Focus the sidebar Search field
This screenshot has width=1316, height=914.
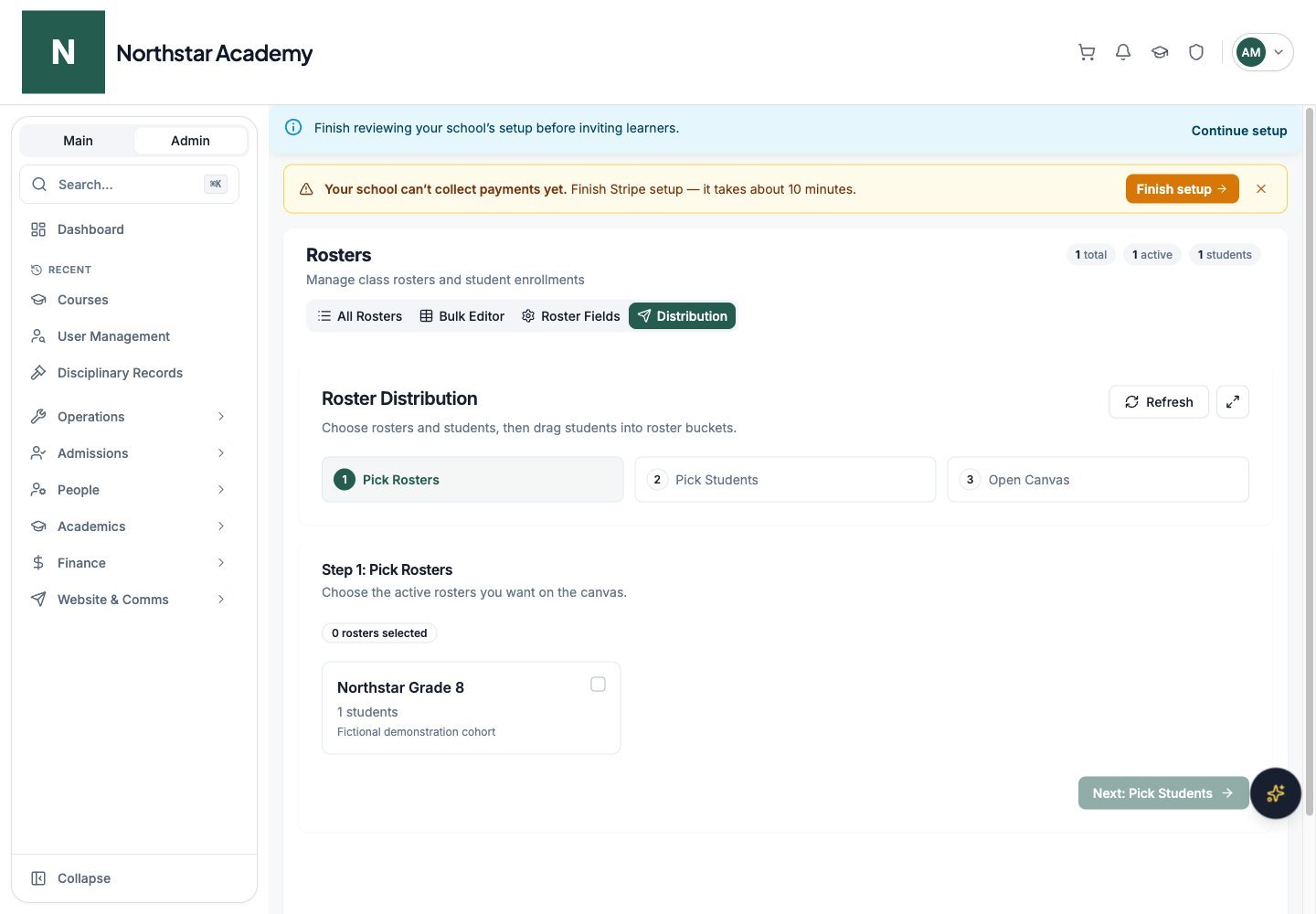pyautogui.click(x=129, y=185)
